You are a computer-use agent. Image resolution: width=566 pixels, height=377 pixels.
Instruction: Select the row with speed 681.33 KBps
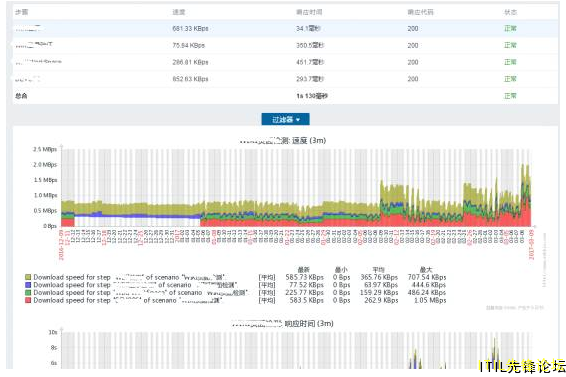point(285,29)
